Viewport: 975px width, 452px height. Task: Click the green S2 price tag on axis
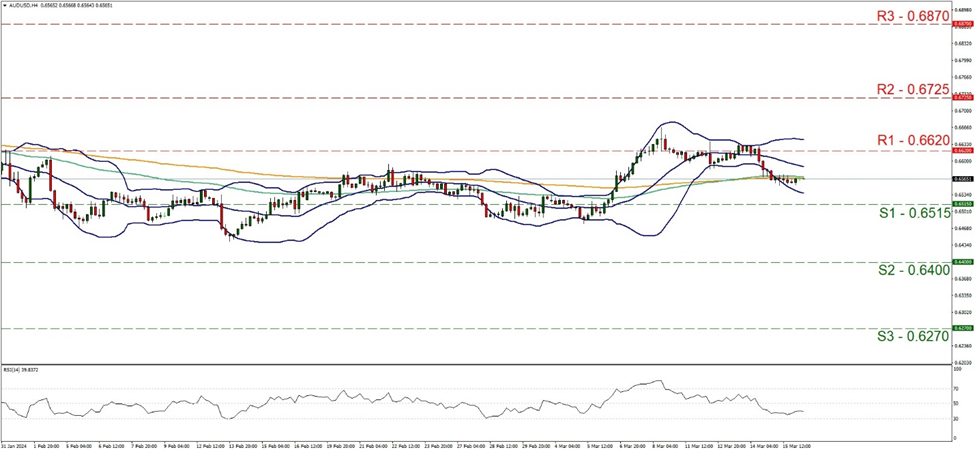964,262
